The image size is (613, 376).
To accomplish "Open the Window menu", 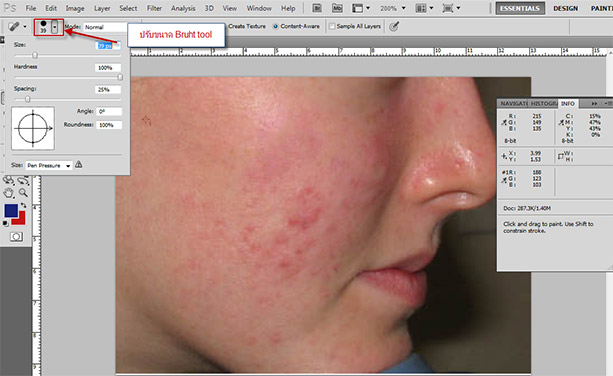I will (259, 8).
